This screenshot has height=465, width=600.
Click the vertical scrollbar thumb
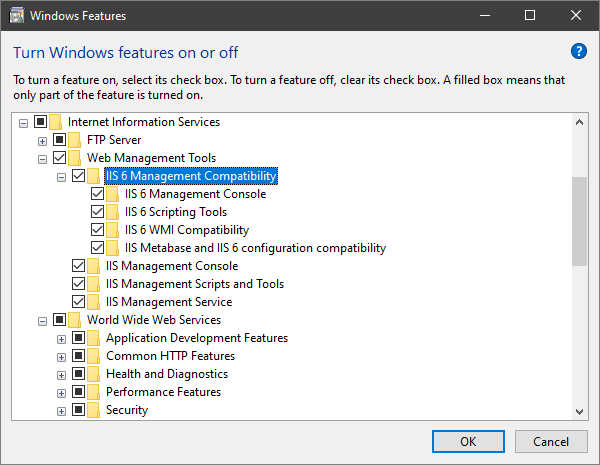pos(579,221)
